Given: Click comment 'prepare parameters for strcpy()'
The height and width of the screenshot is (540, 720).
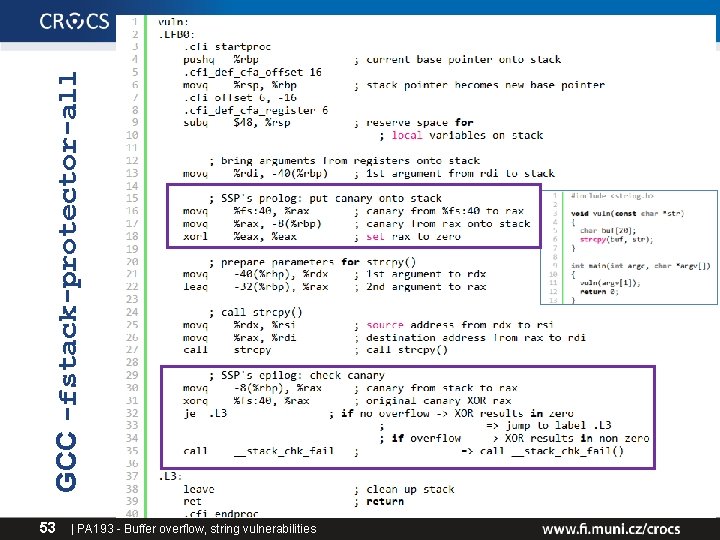Looking at the screenshot, I should [318, 262].
